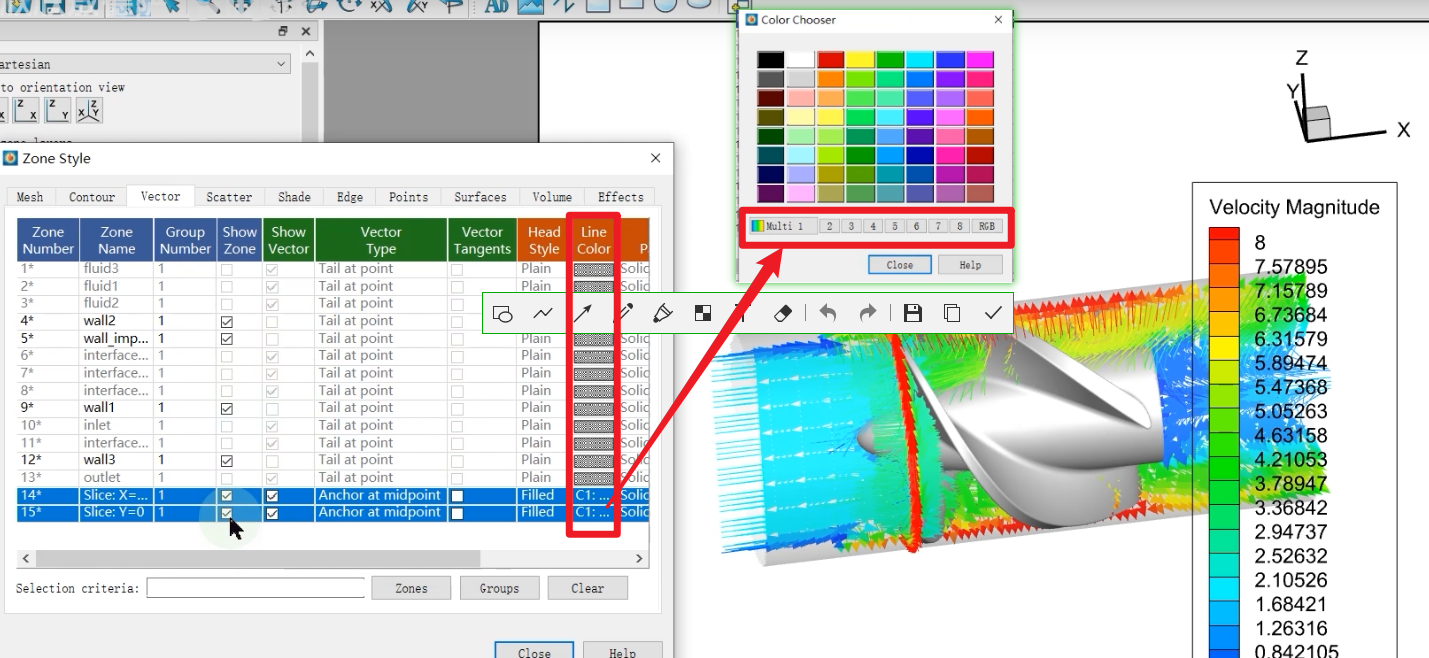Switch to the Contour tab
The height and width of the screenshot is (658, 1429).
tap(92, 197)
